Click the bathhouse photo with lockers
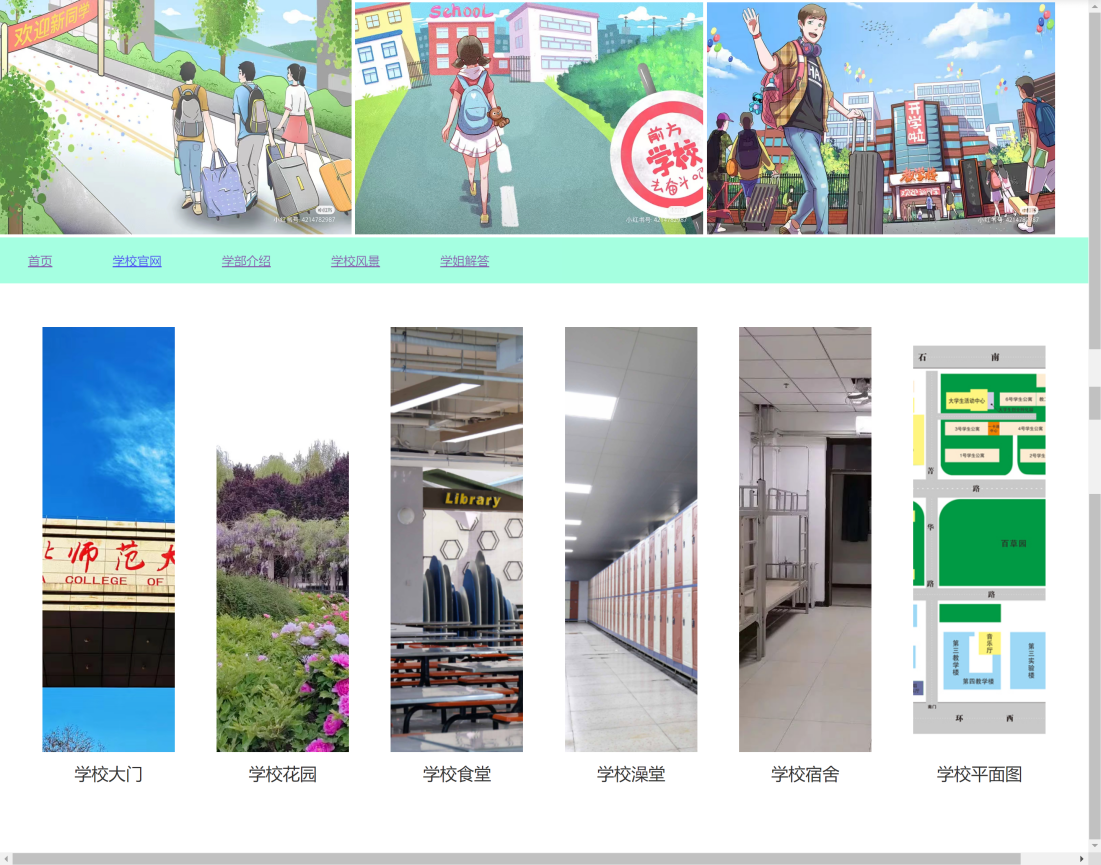1101x865 pixels. (631, 539)
